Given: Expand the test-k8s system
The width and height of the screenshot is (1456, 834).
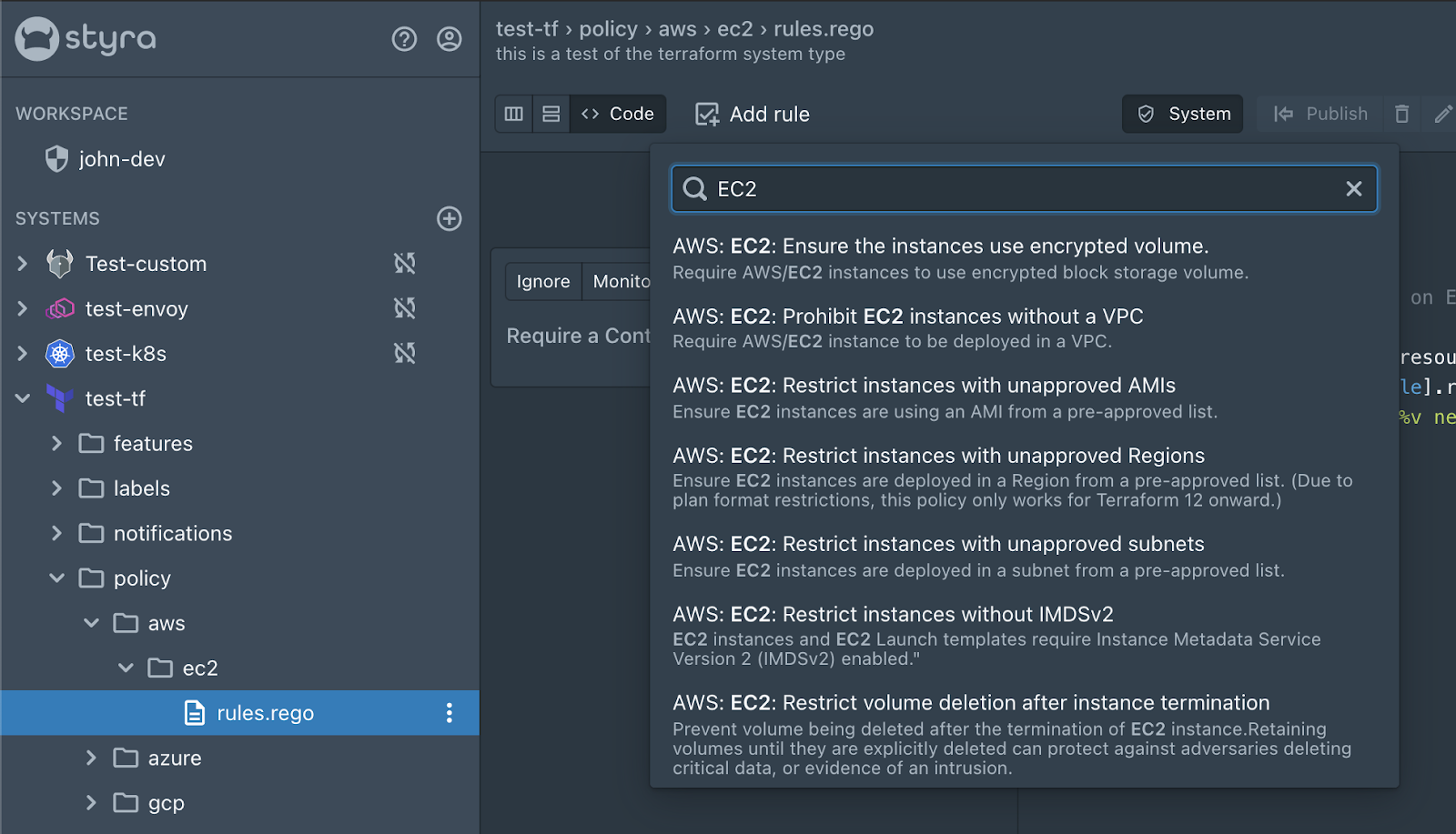Looking at the screenshot, I should coord(23,353).
